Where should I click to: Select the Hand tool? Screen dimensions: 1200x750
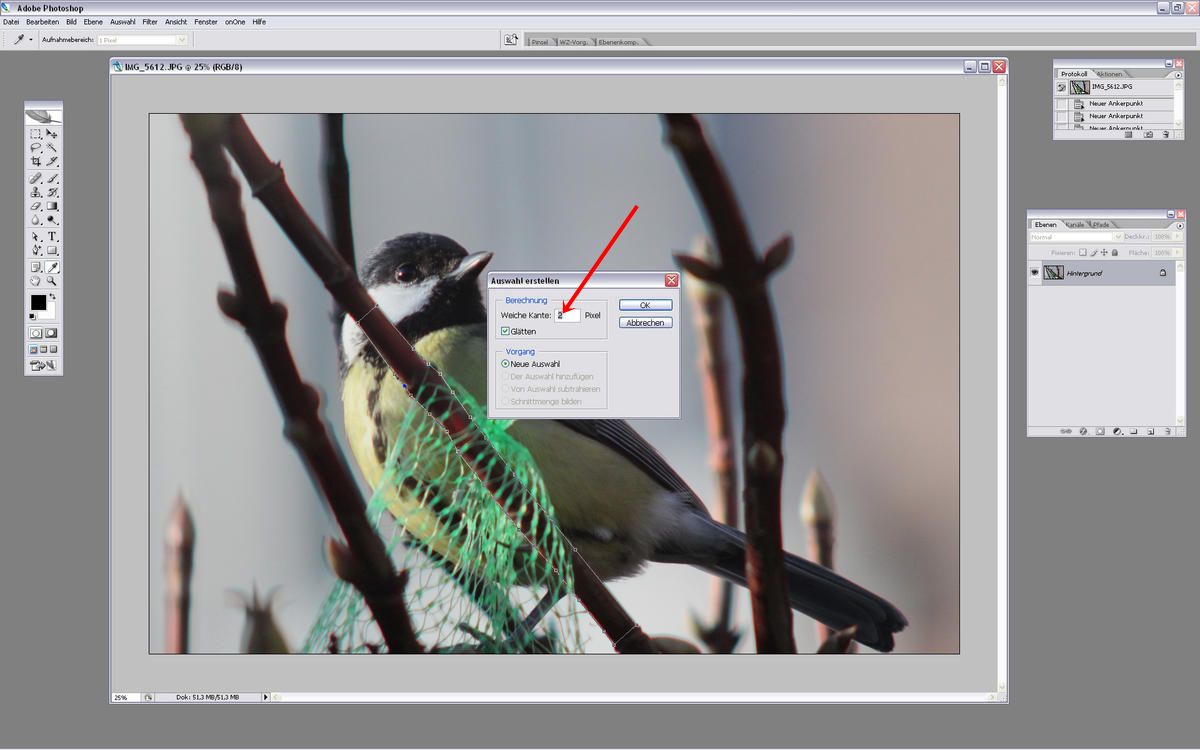(x=35, y=281)
